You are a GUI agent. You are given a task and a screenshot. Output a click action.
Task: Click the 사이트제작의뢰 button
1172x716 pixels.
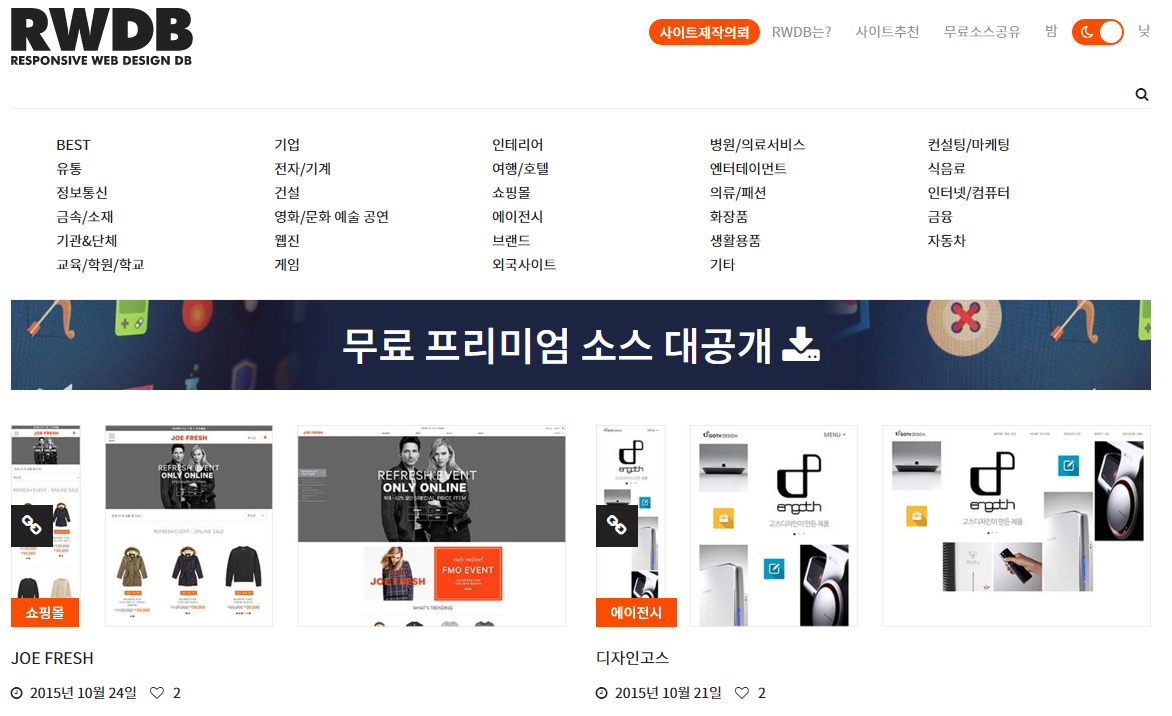704,32
